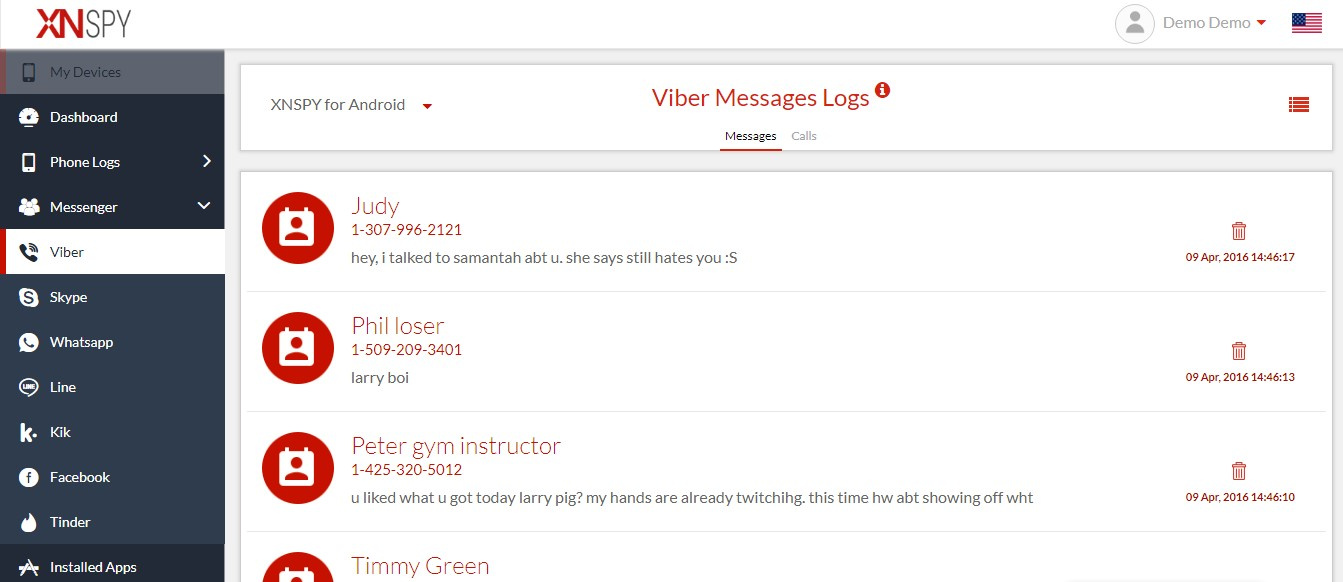Open the list view menu icon
1343x582 pixels.
coord(1299,104)
